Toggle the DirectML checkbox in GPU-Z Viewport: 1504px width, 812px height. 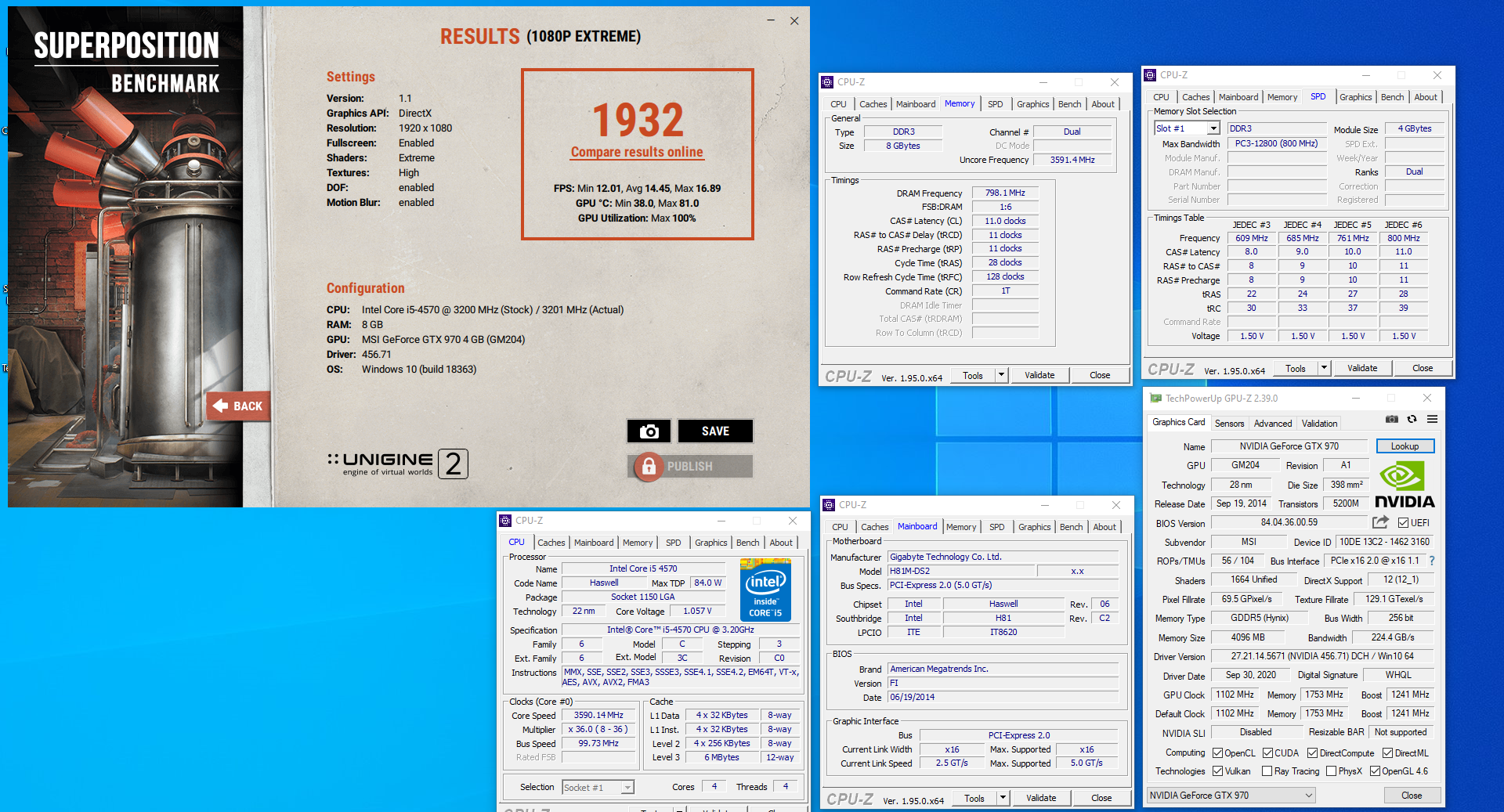point(1387,753)
